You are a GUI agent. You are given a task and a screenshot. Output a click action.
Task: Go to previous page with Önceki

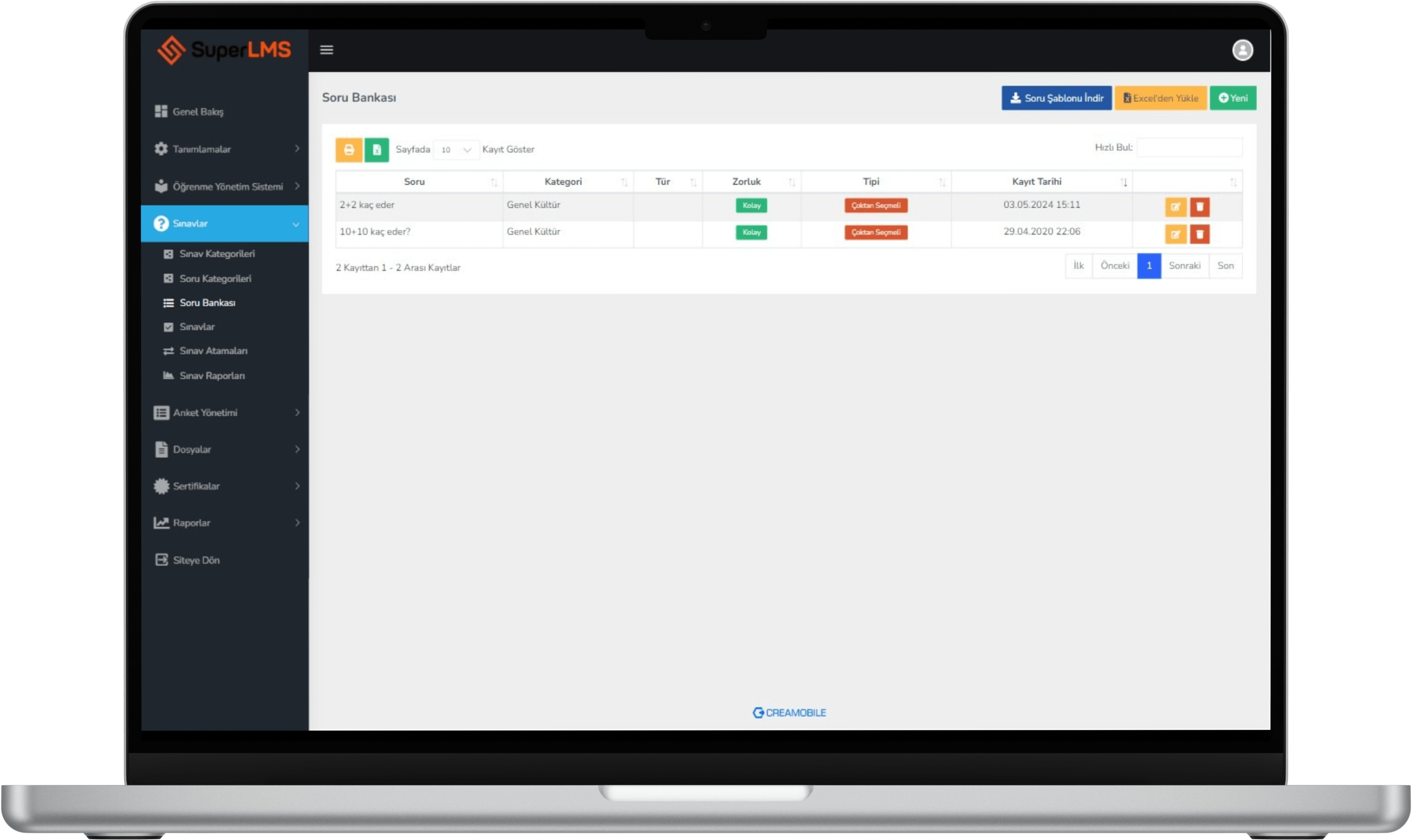click(x=1114, y=265)
